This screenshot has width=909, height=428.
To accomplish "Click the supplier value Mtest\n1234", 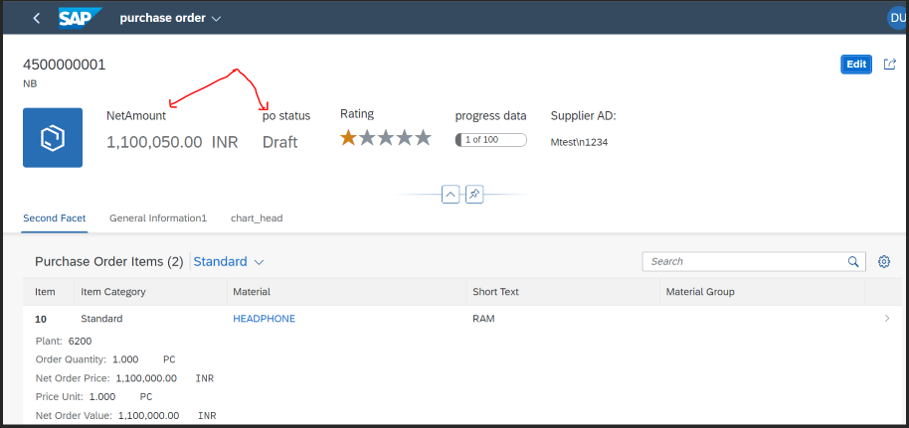I will pos(579,142).
